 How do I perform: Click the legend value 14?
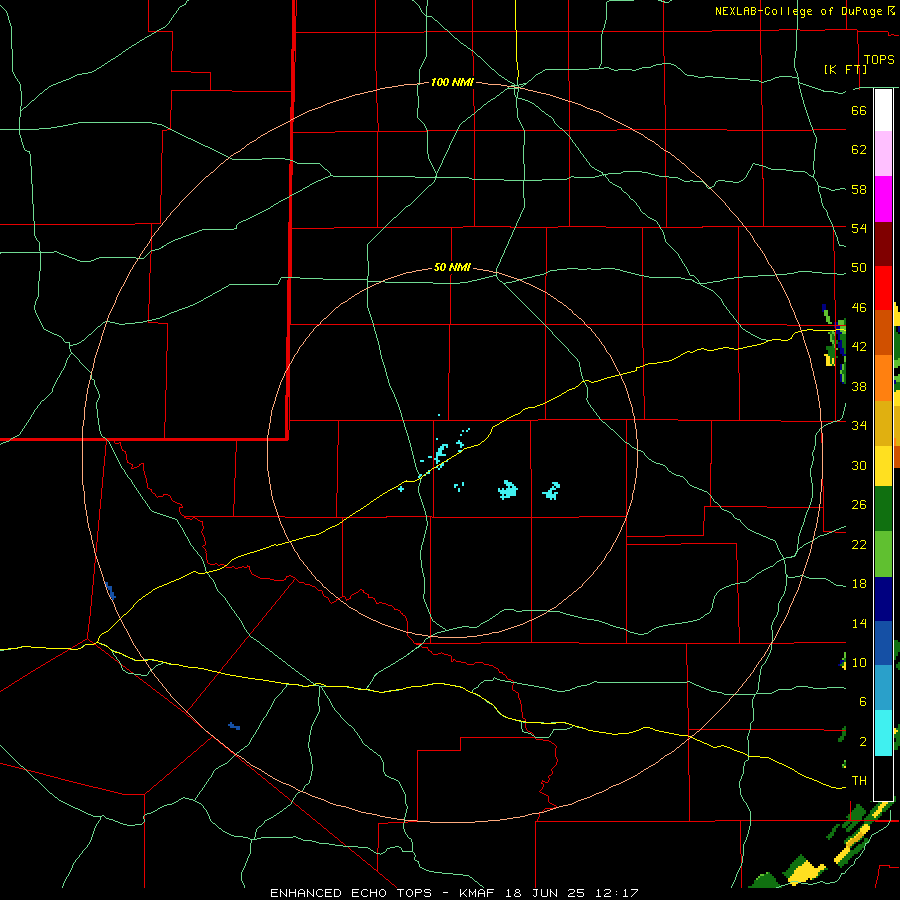click(x=859, y=623)
